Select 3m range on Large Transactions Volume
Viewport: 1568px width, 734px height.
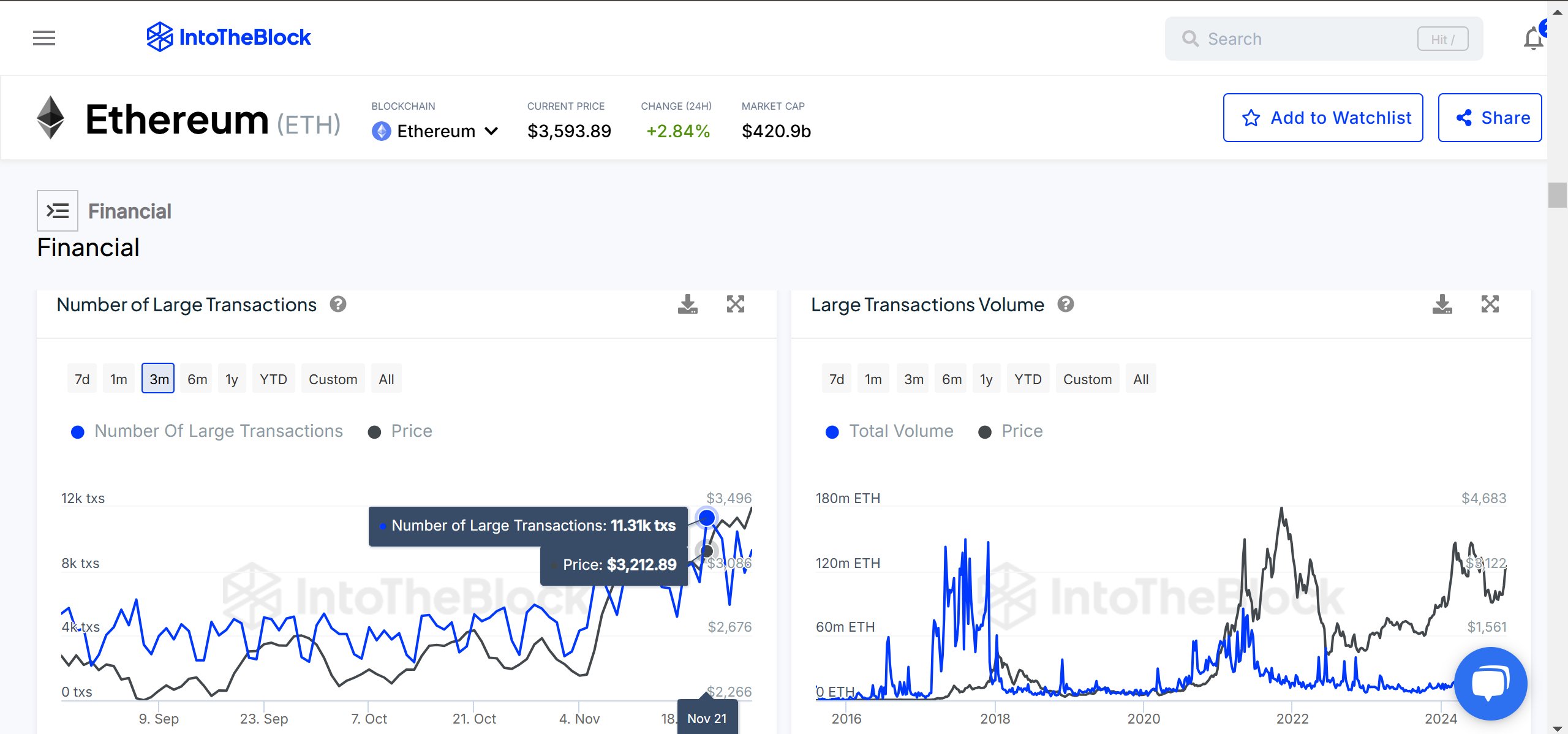pyautogui.click(x=914, y=379)
